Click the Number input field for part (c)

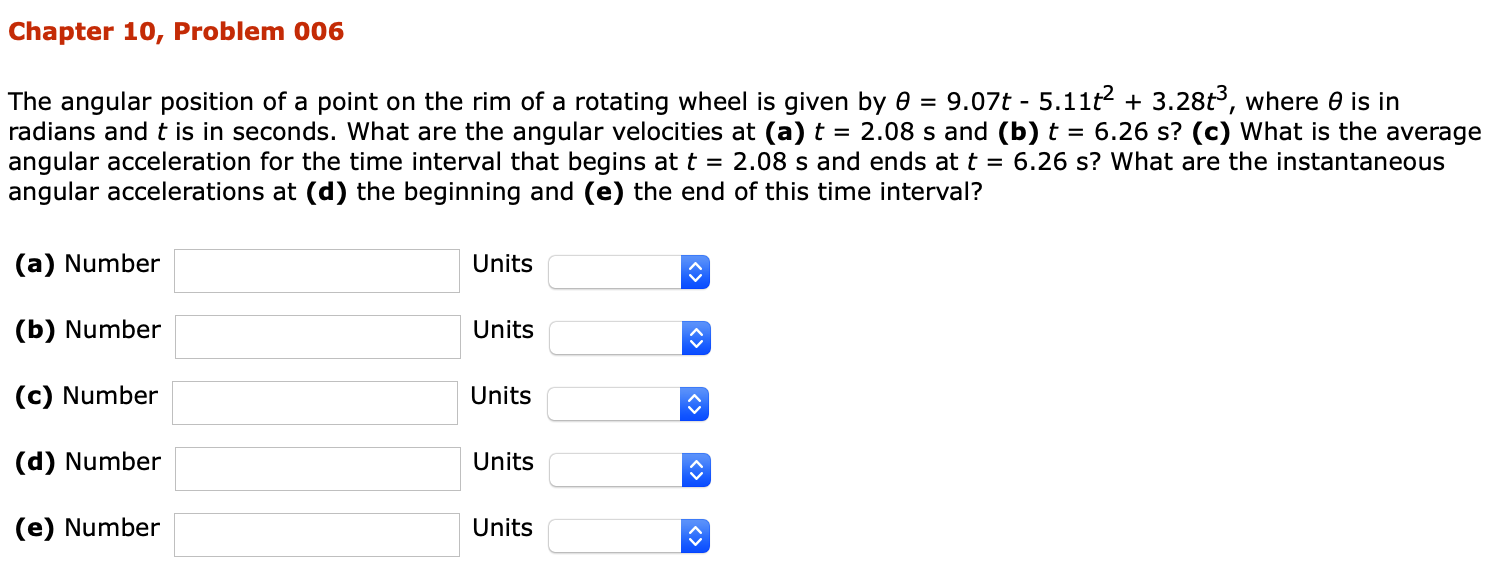(314, 403)
